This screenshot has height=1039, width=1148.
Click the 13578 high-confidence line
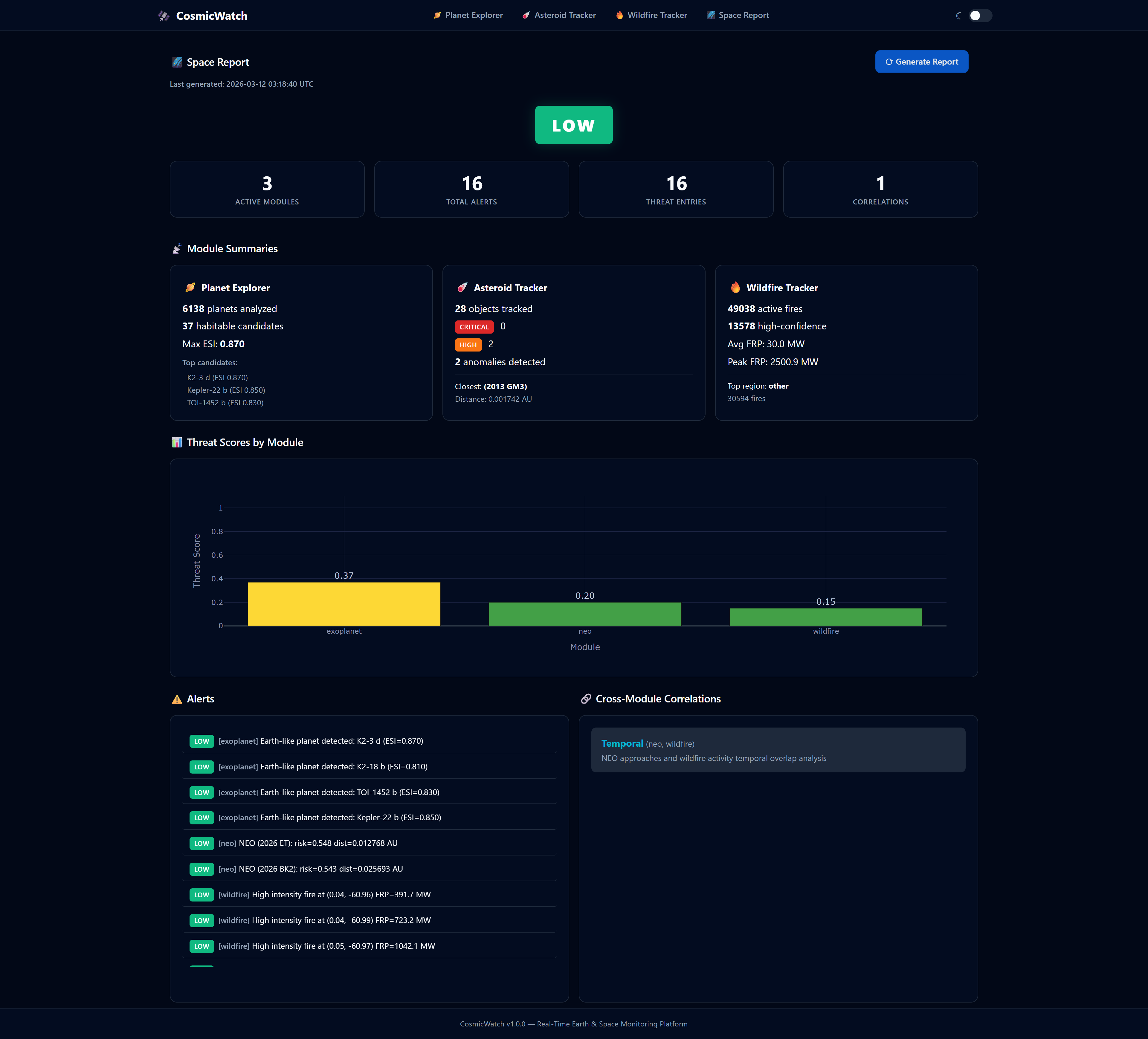tap(777, 326)
